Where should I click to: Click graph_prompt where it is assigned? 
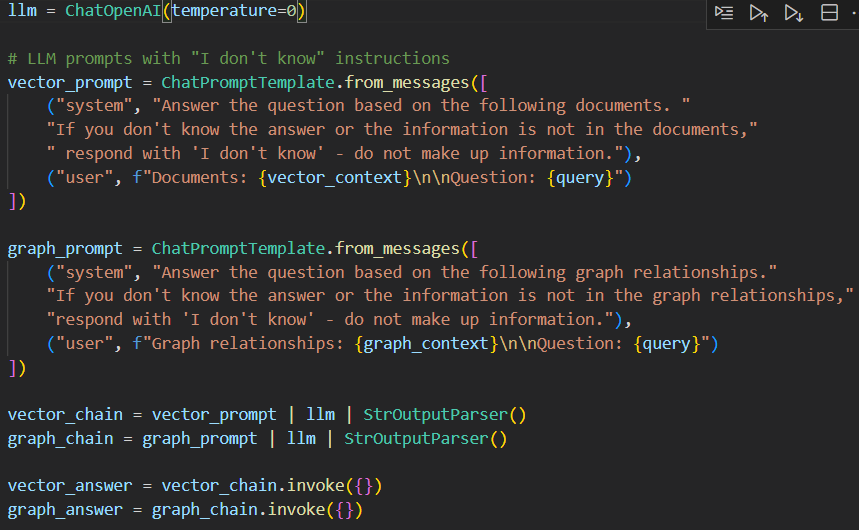(65, 249)
